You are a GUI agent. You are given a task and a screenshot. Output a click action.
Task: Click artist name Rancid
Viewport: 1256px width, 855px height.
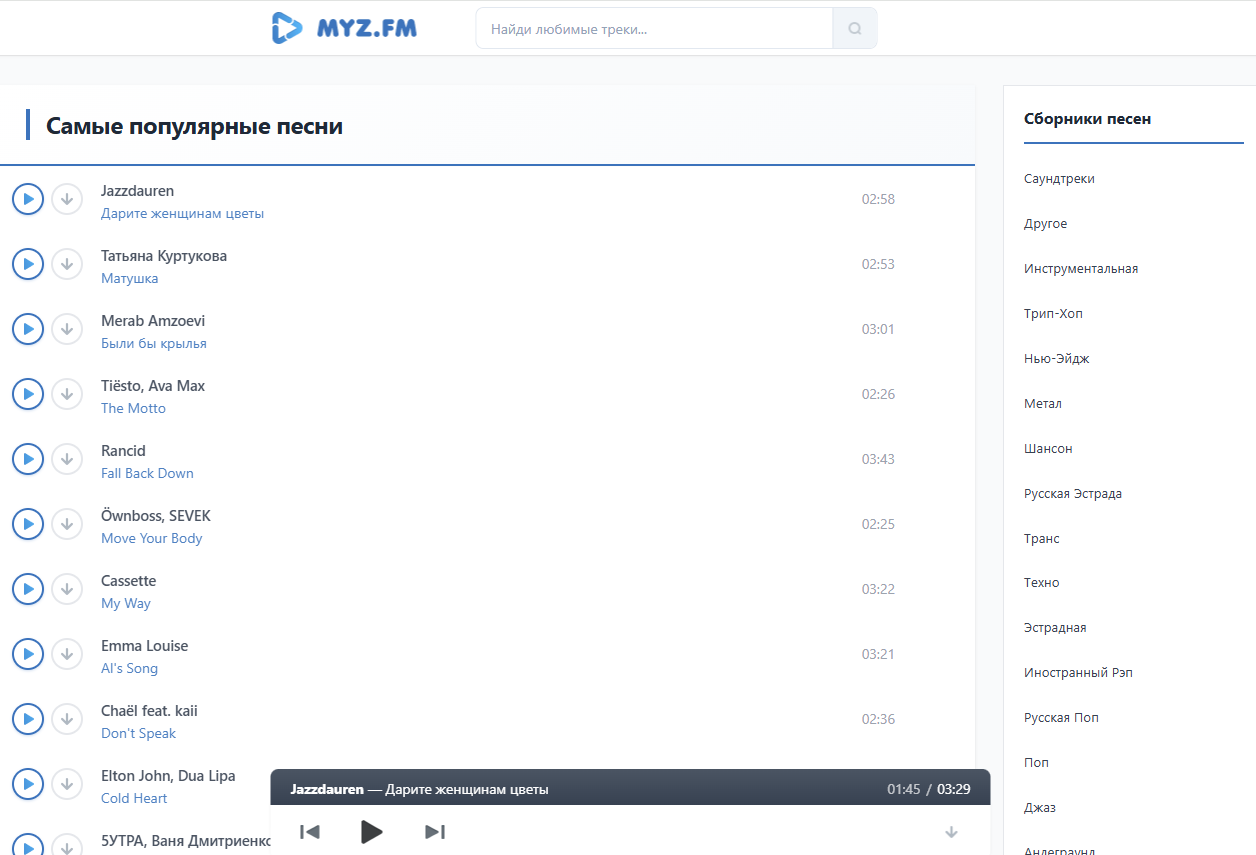coord(123,451)
